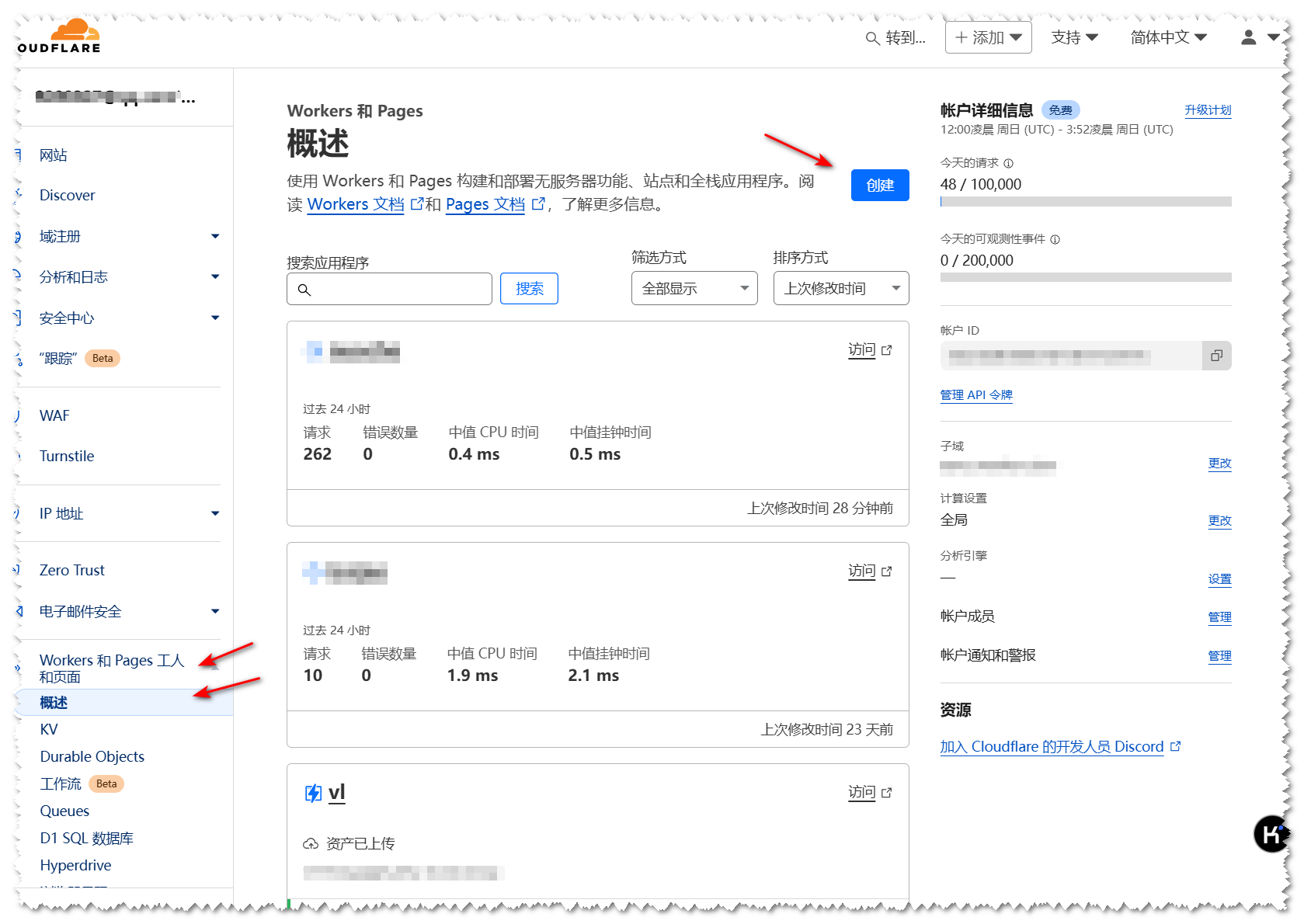Expand 域注册 sidebar section

click(x=215, y=236)
